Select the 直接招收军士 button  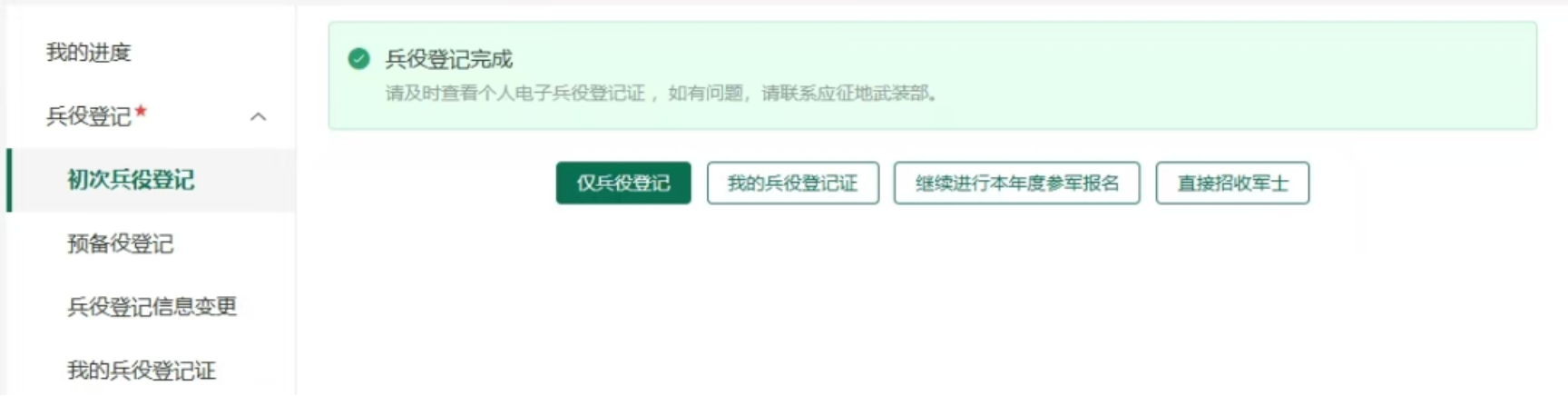pos(1232,183)
